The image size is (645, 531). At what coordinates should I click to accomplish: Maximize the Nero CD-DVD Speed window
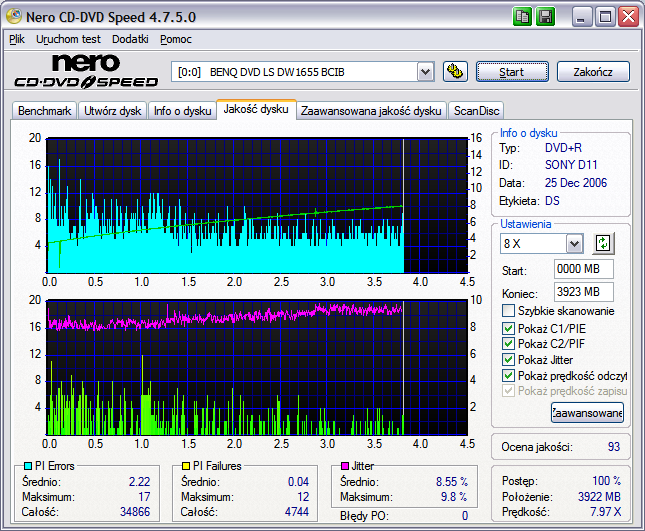click(605, 17)
